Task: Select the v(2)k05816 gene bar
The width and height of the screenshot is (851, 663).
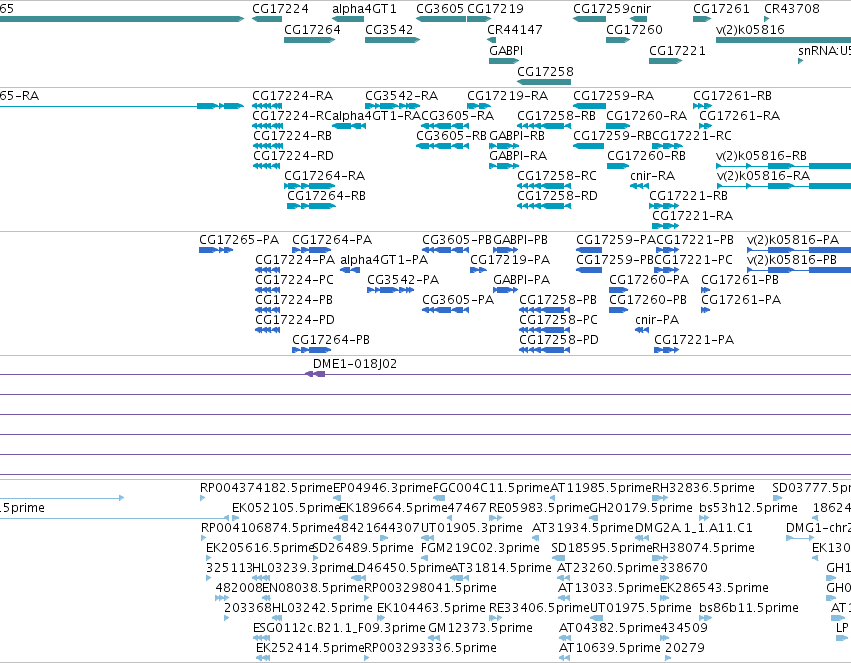Action: [784, 40]
